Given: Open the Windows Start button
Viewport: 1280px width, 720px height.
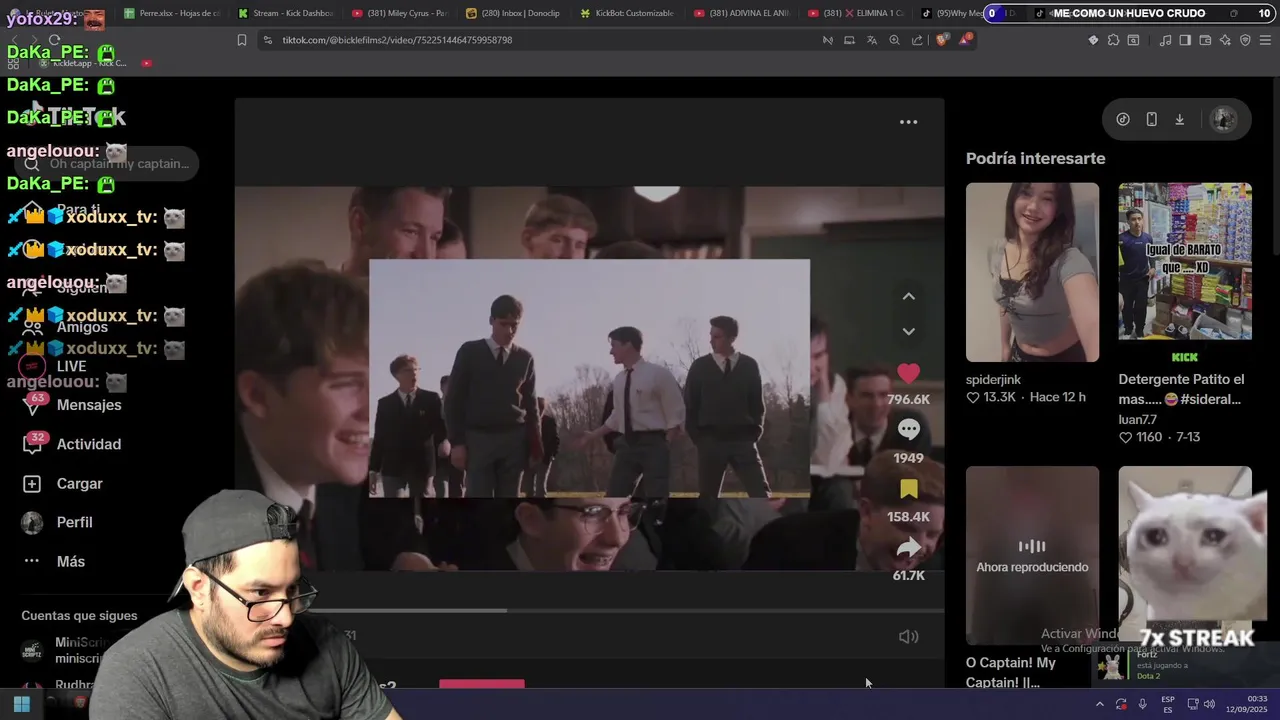Looking at the screenshot, I should (21, 704).
